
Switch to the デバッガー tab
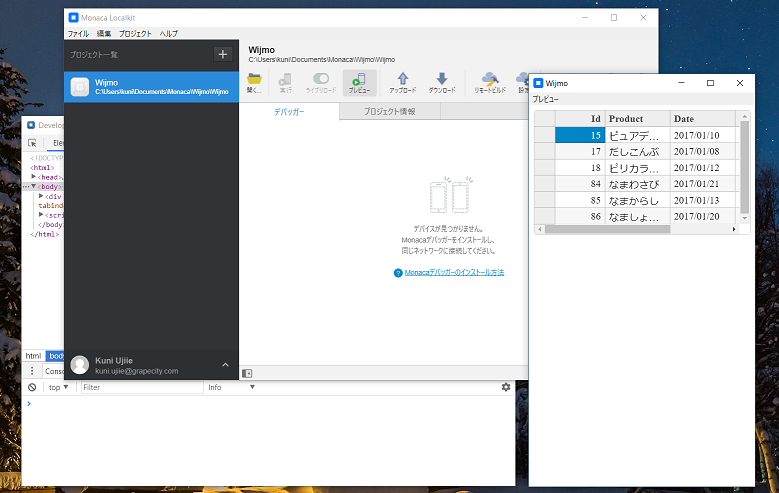click(289, 112)
